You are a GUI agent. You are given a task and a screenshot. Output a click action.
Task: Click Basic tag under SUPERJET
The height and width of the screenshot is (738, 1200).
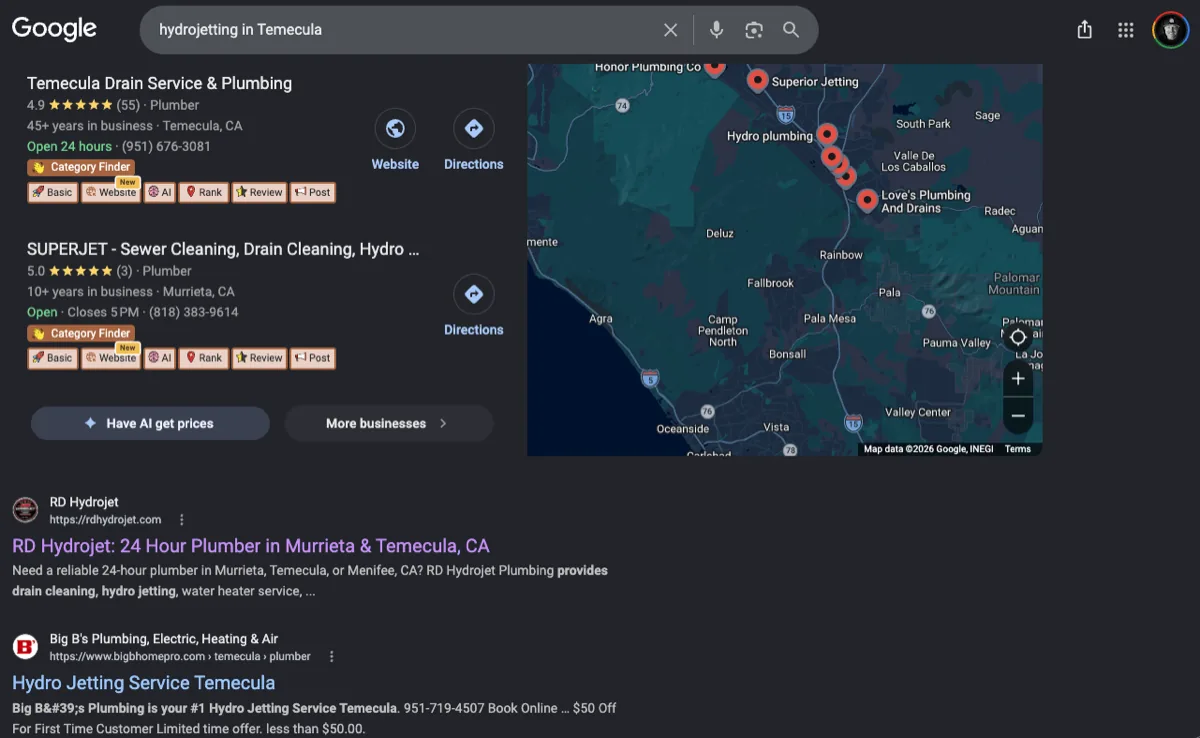click(x=52, y=358)
